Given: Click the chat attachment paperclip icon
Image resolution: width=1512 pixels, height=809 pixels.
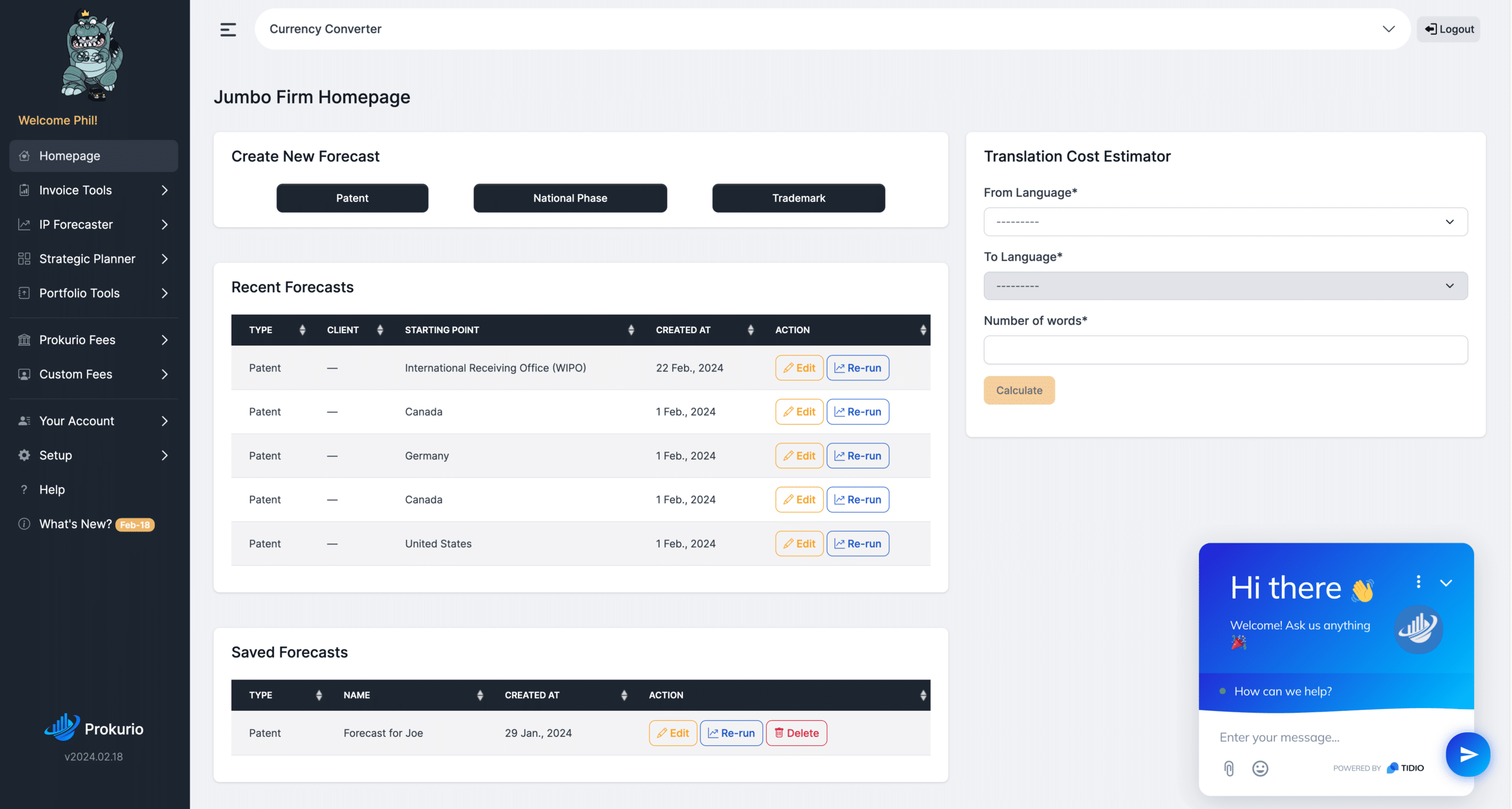Looking at the screenshot, I should (1229, 768).
